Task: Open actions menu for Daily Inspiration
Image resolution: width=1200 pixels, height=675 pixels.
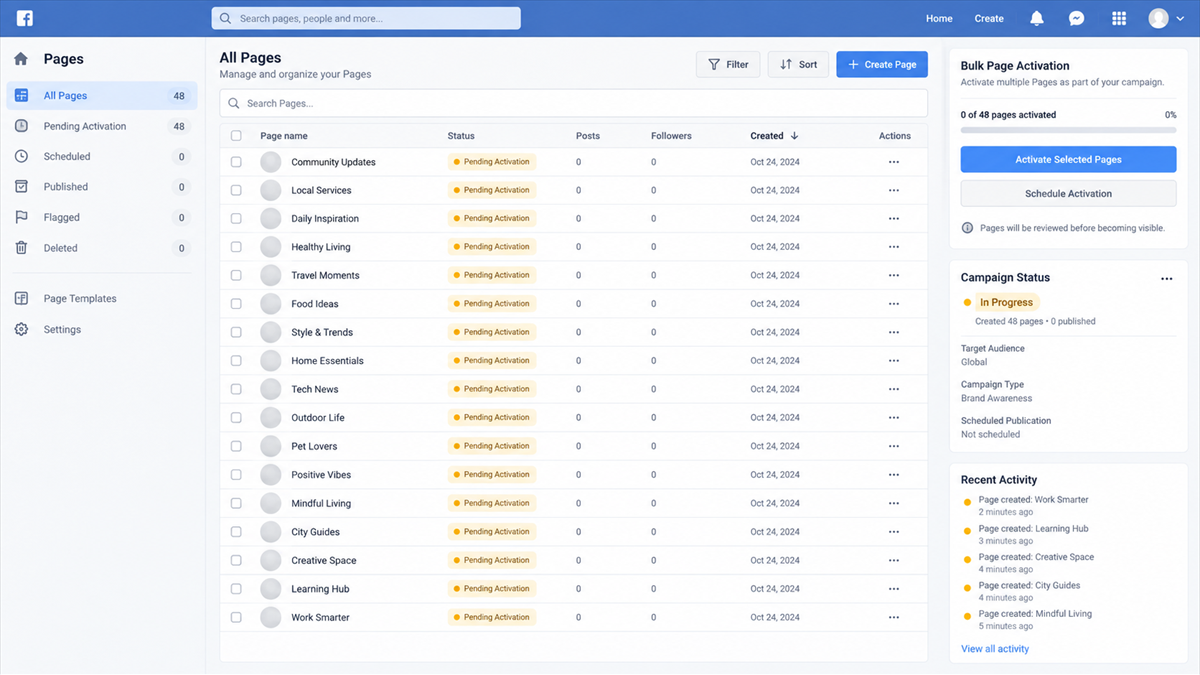Action: (x=894, y=218)
